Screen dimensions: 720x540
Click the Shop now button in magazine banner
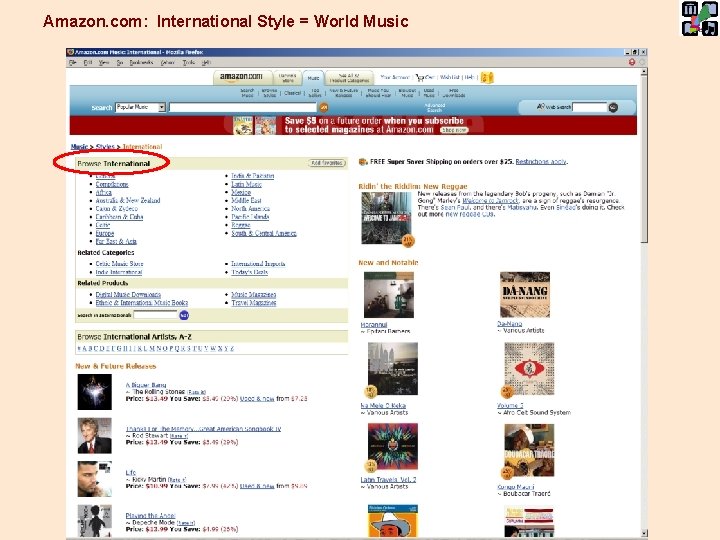pyautogui.click(x=454, y=130)
